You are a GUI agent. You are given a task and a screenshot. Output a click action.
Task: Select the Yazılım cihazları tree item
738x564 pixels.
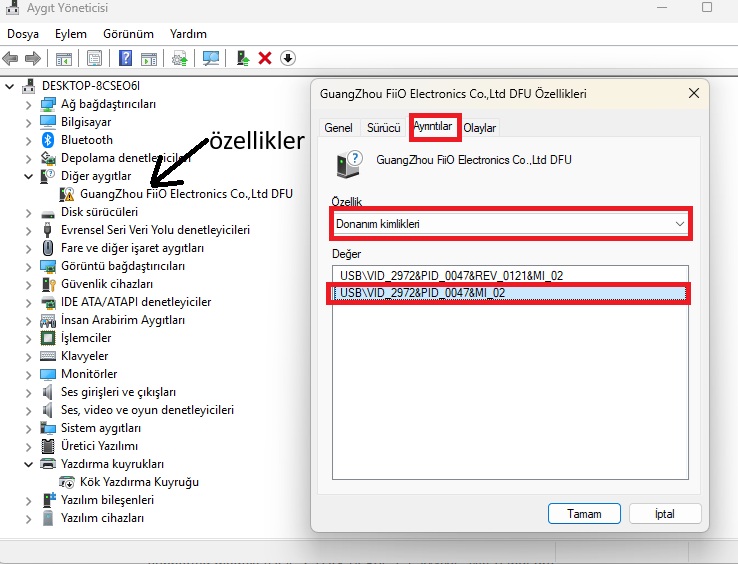[x=102, y=518]
